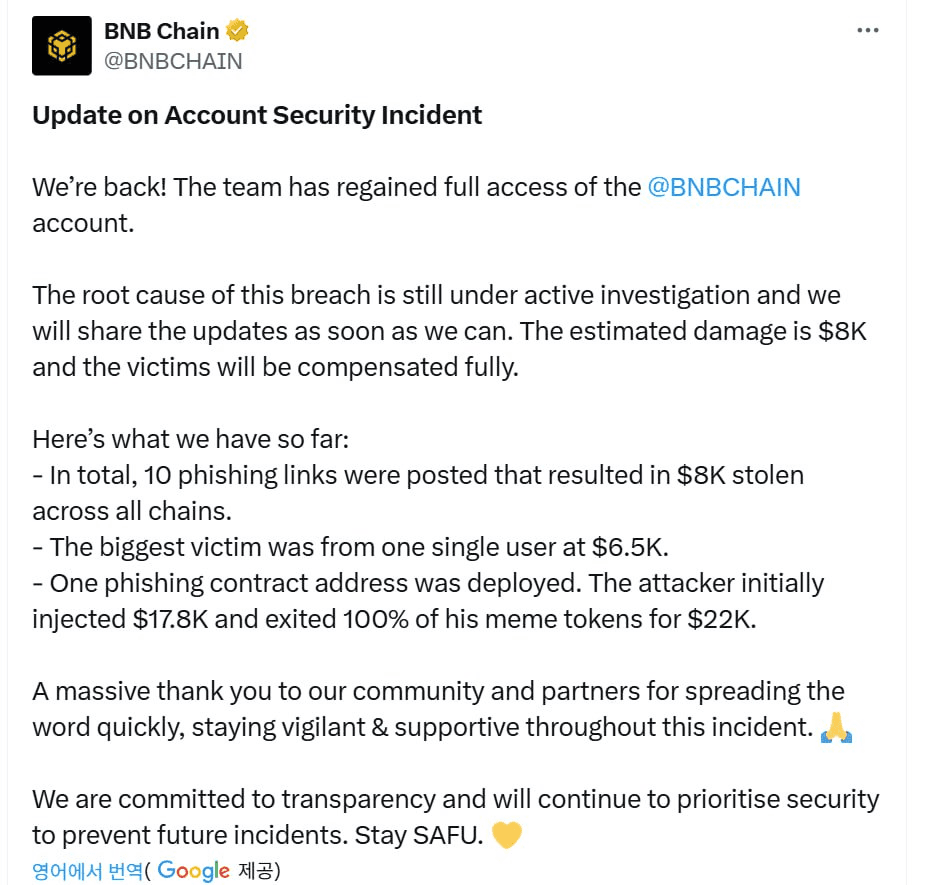Click the @BNBCHAIN handle under the name
Viewport: 936px width, 885px height.
tap(173, 61)
